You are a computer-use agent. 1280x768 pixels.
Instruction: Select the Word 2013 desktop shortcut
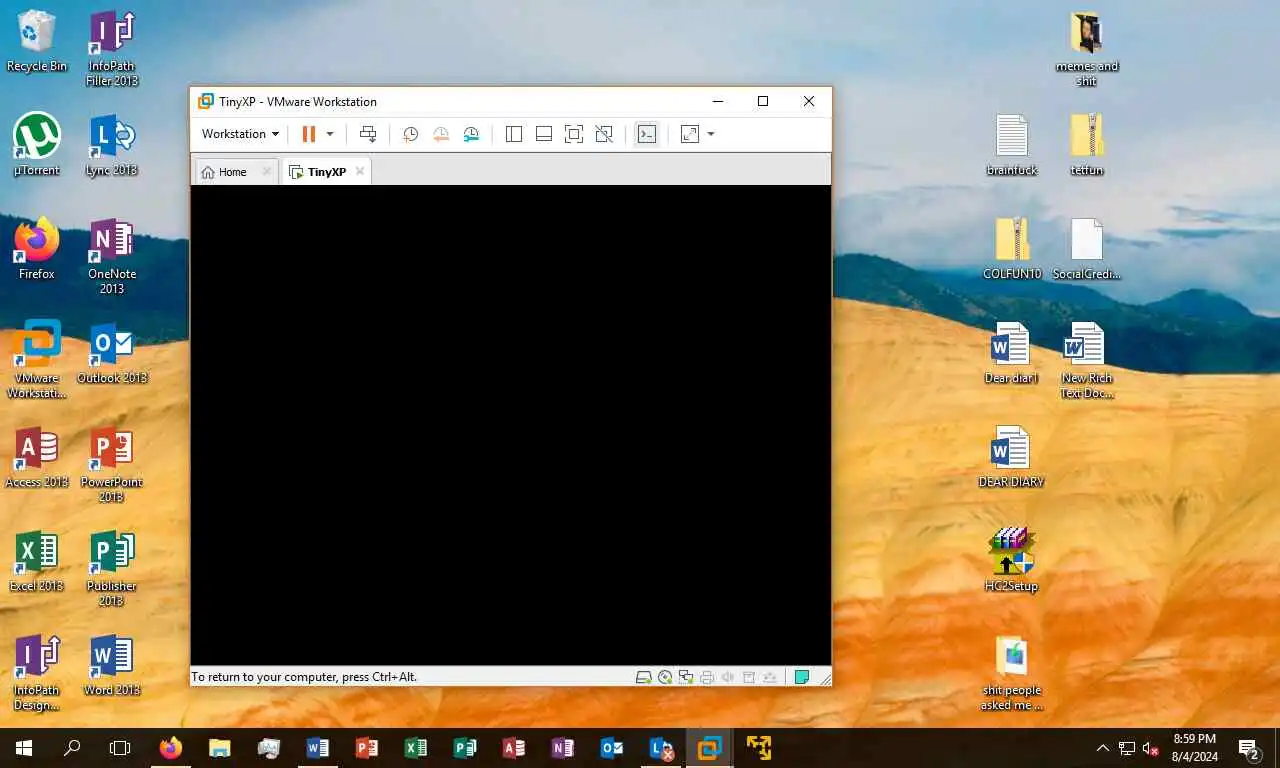click(x=112, y=665)
